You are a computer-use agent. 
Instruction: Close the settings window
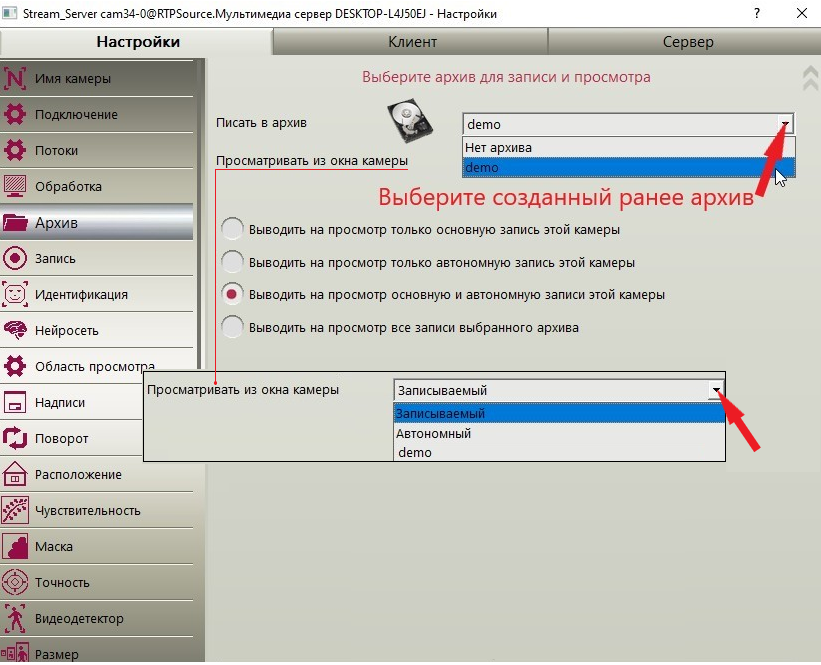pyautogui.click(x=802, y=14)
